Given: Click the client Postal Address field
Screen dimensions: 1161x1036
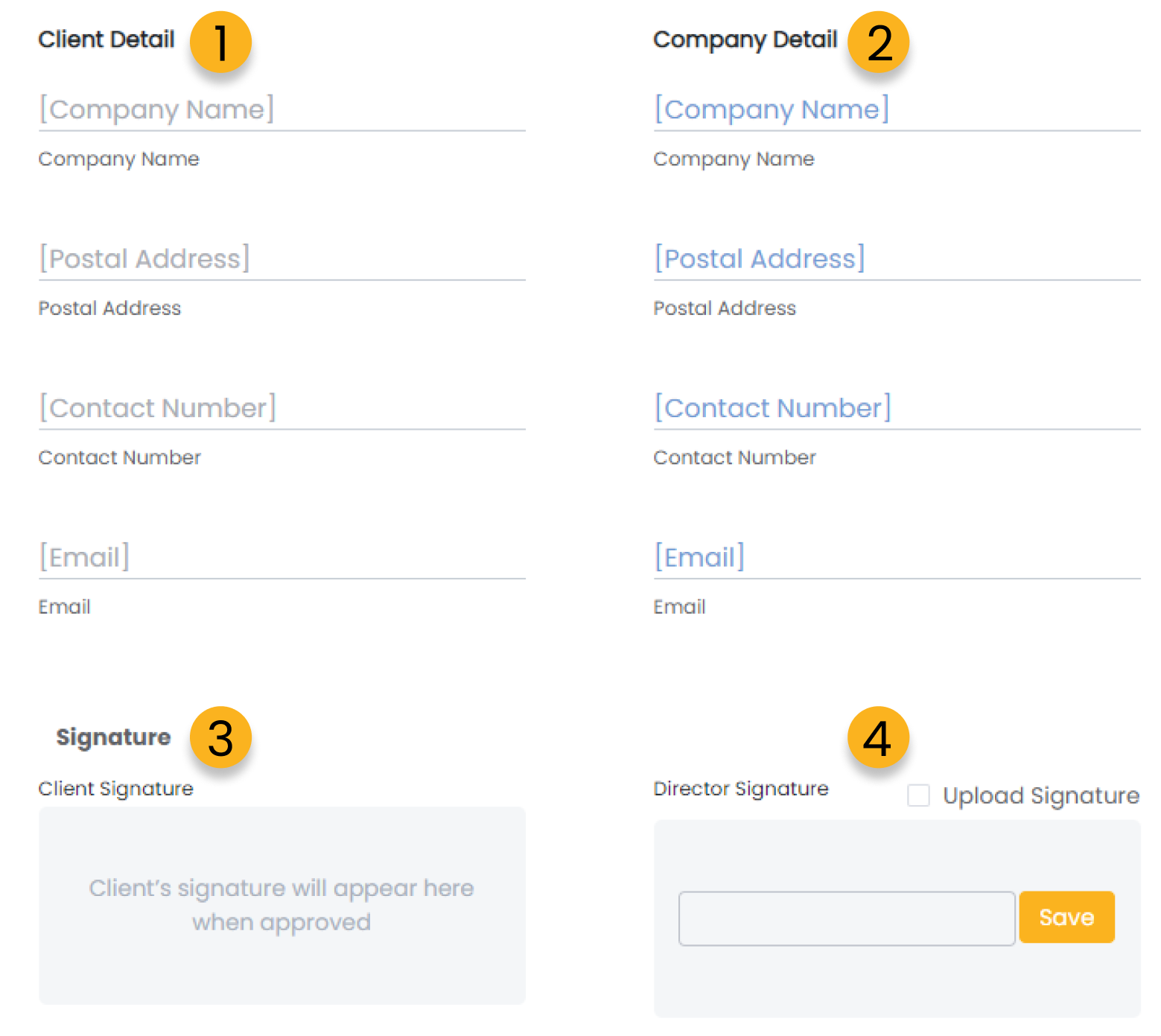Looking at the screenshot, I should point(282,259).
